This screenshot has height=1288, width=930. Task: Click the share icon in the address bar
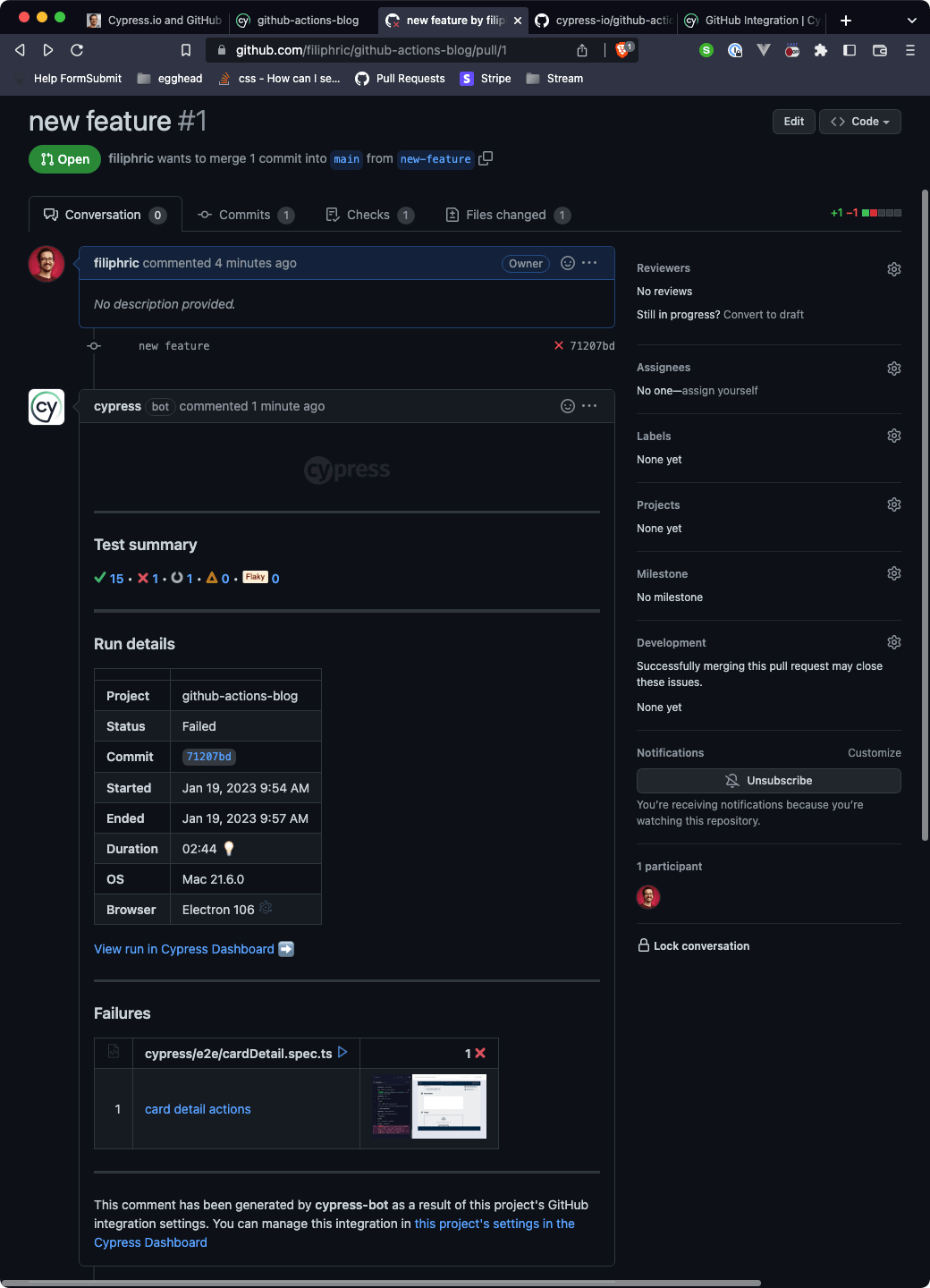point(582,50)
